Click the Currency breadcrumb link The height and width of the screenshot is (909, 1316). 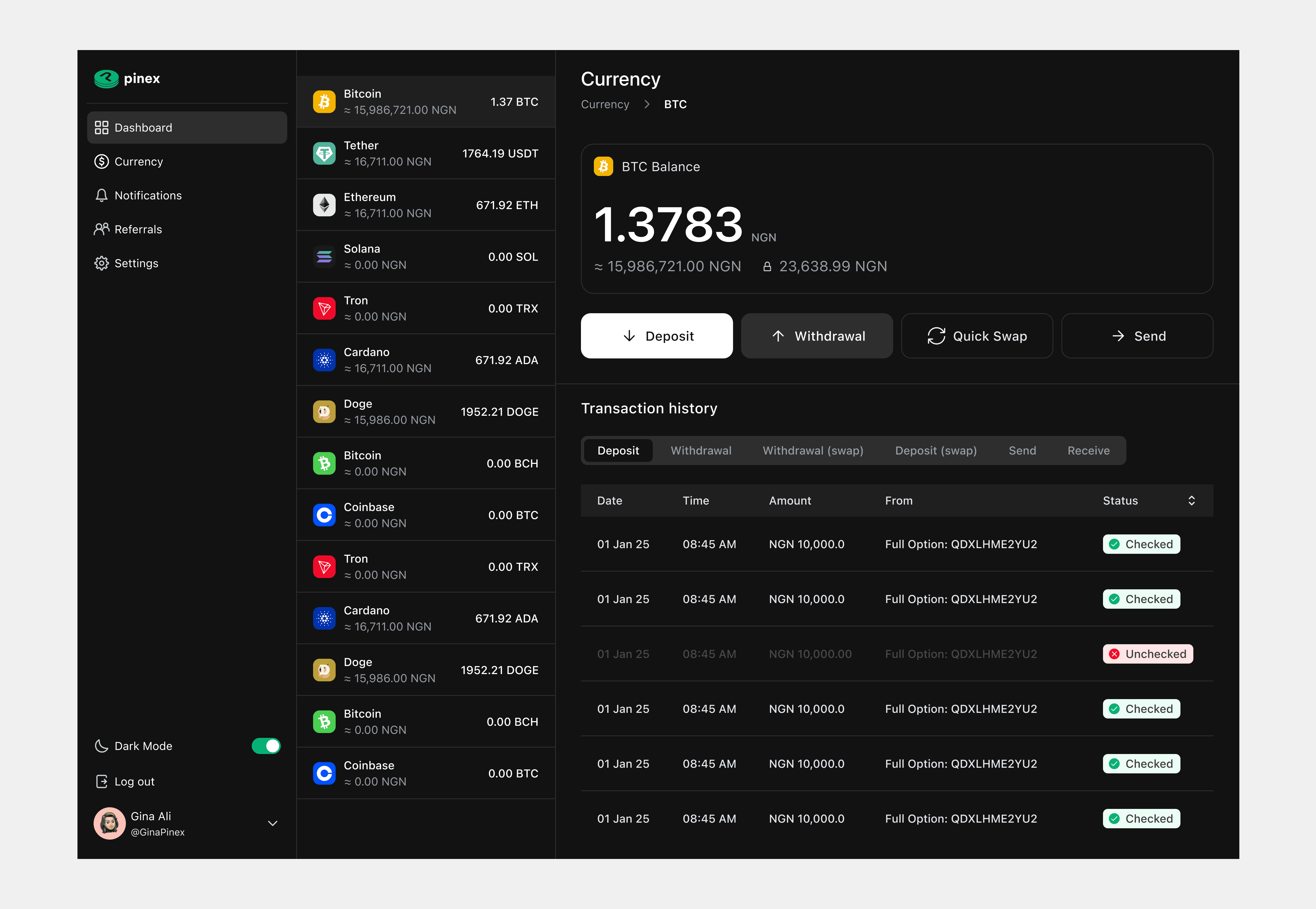tap(605, 104)
